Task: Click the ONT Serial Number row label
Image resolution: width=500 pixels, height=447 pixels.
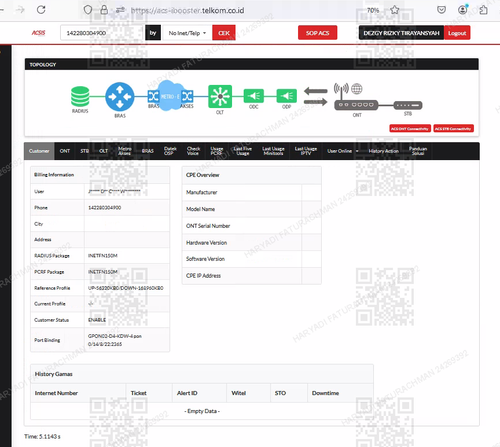Action: pos(208,226)
